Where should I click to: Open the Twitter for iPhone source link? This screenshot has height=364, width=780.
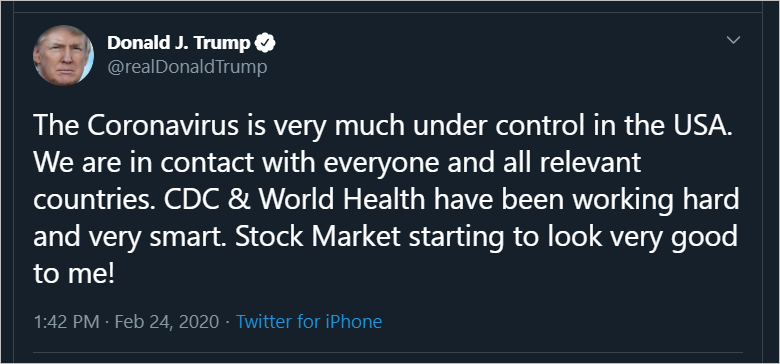[309, 321]
